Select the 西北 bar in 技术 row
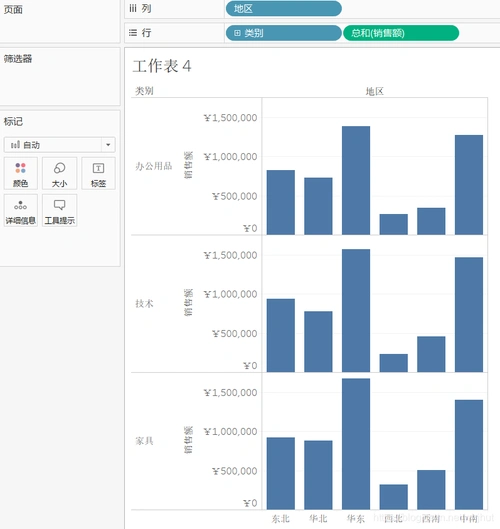The width and height of the screenshot is (500, 529). [x=394, y=363]
